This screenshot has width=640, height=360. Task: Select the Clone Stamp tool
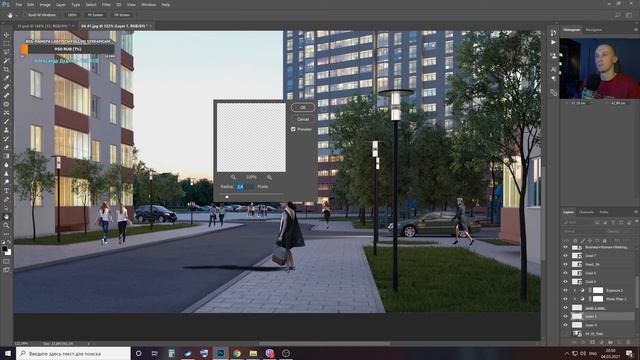[6, 130]
